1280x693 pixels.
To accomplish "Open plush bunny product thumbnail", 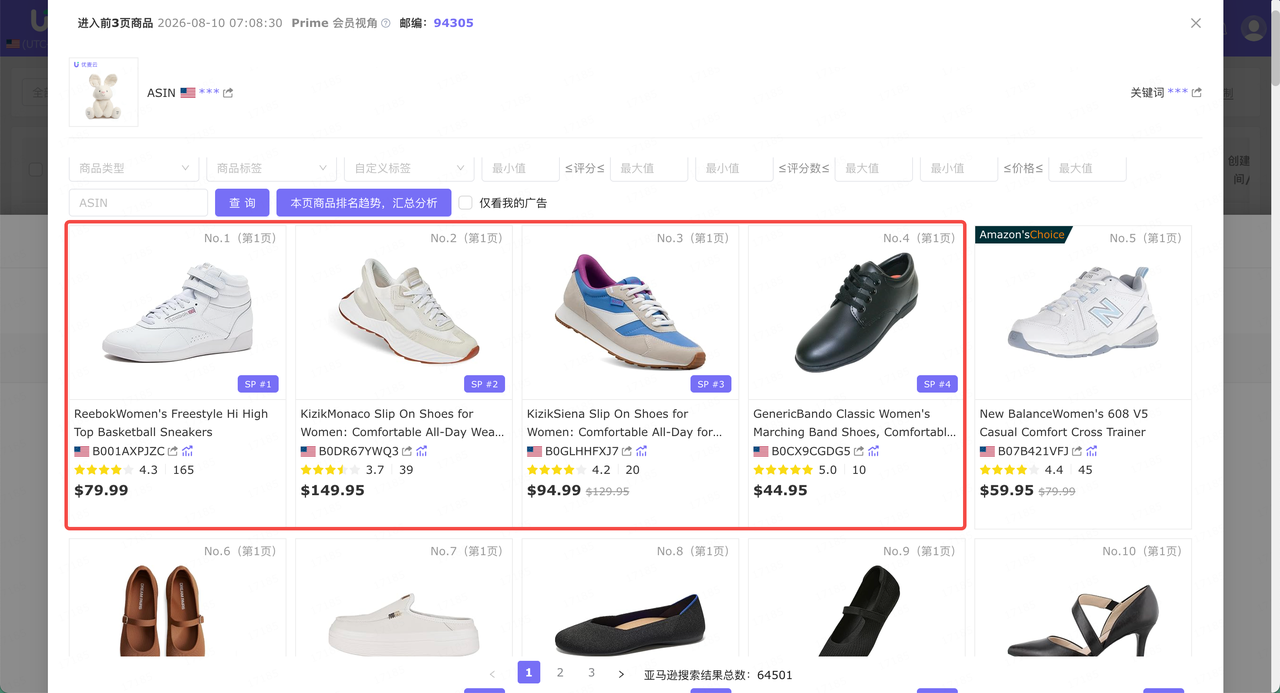I will coord(104,92).
